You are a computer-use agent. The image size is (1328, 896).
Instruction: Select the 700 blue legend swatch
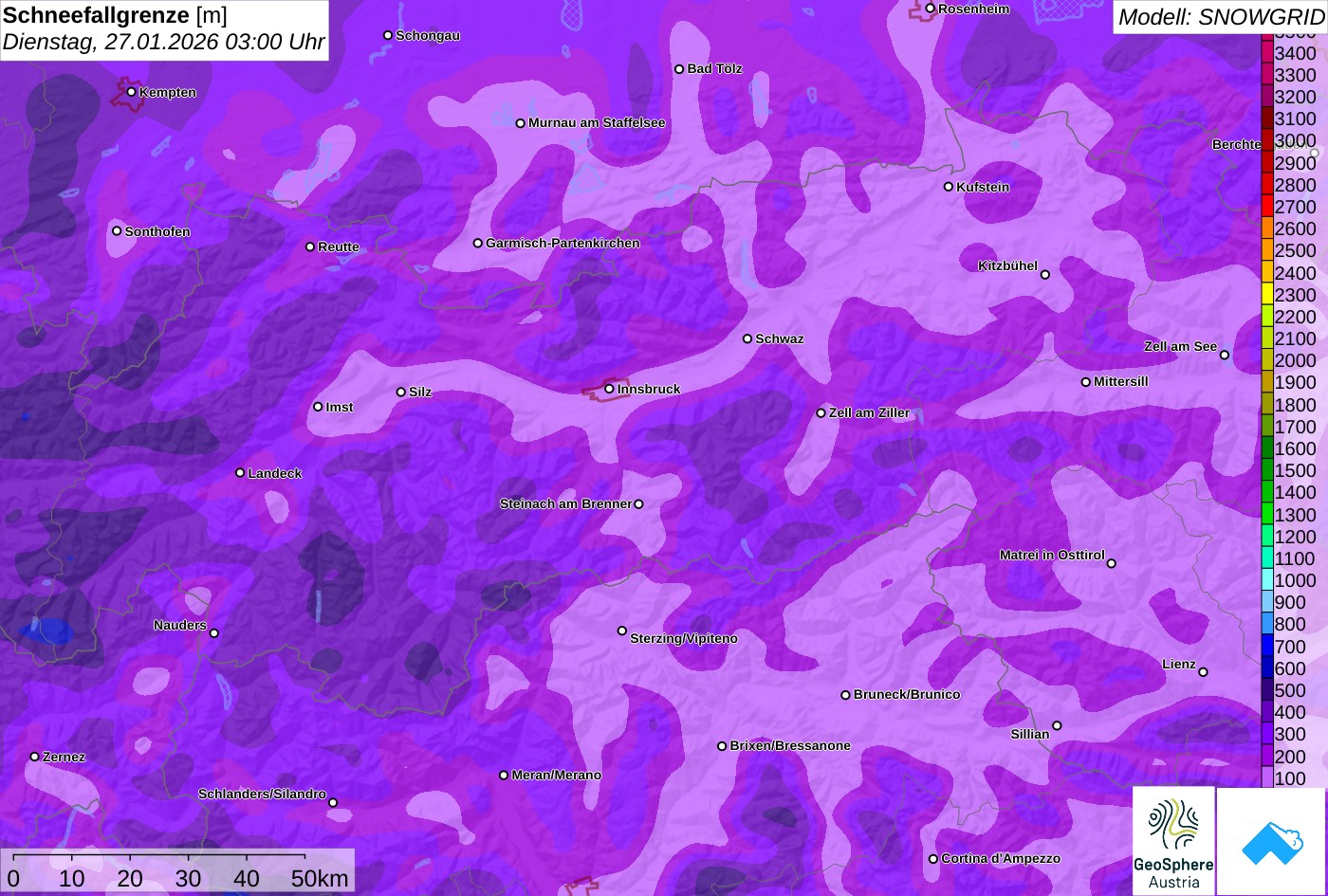tap(1266, 646)
